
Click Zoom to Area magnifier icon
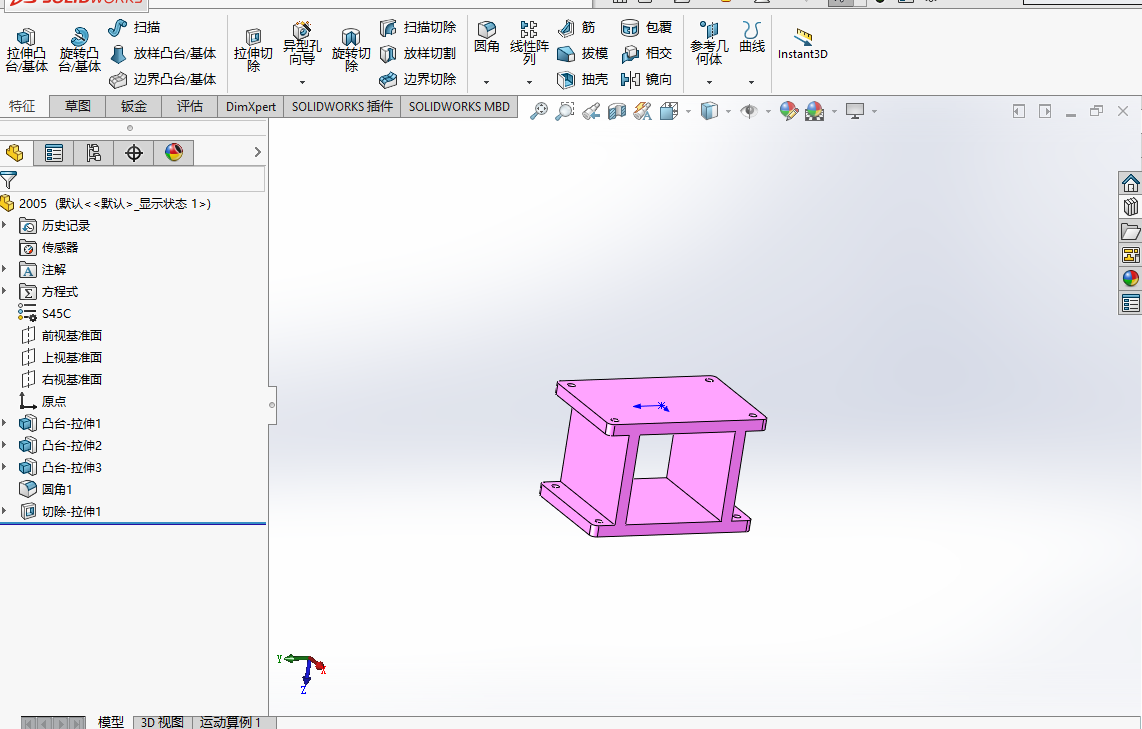[x=564, y=111]
